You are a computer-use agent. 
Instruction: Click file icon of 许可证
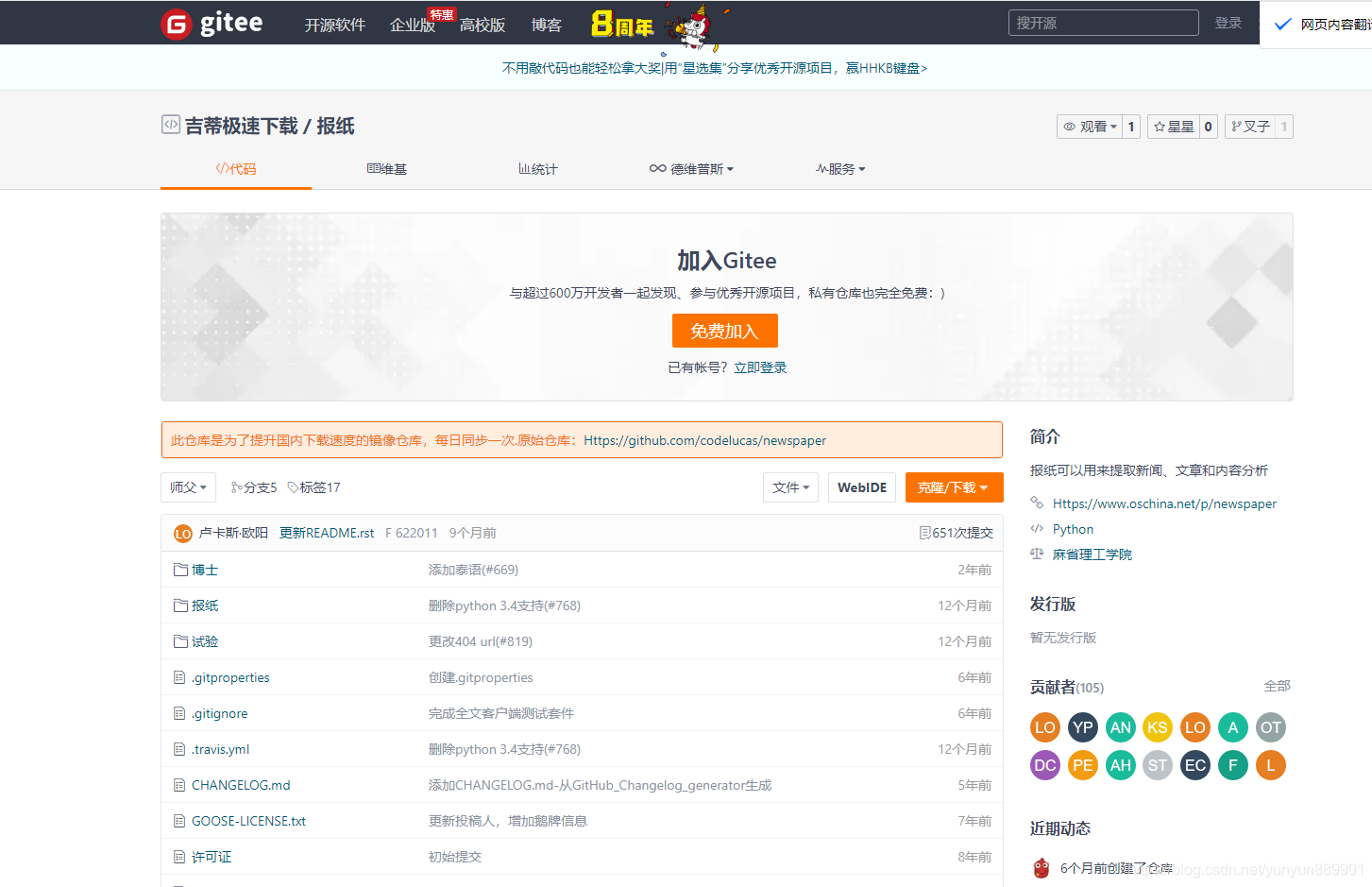tap(179, 857)
